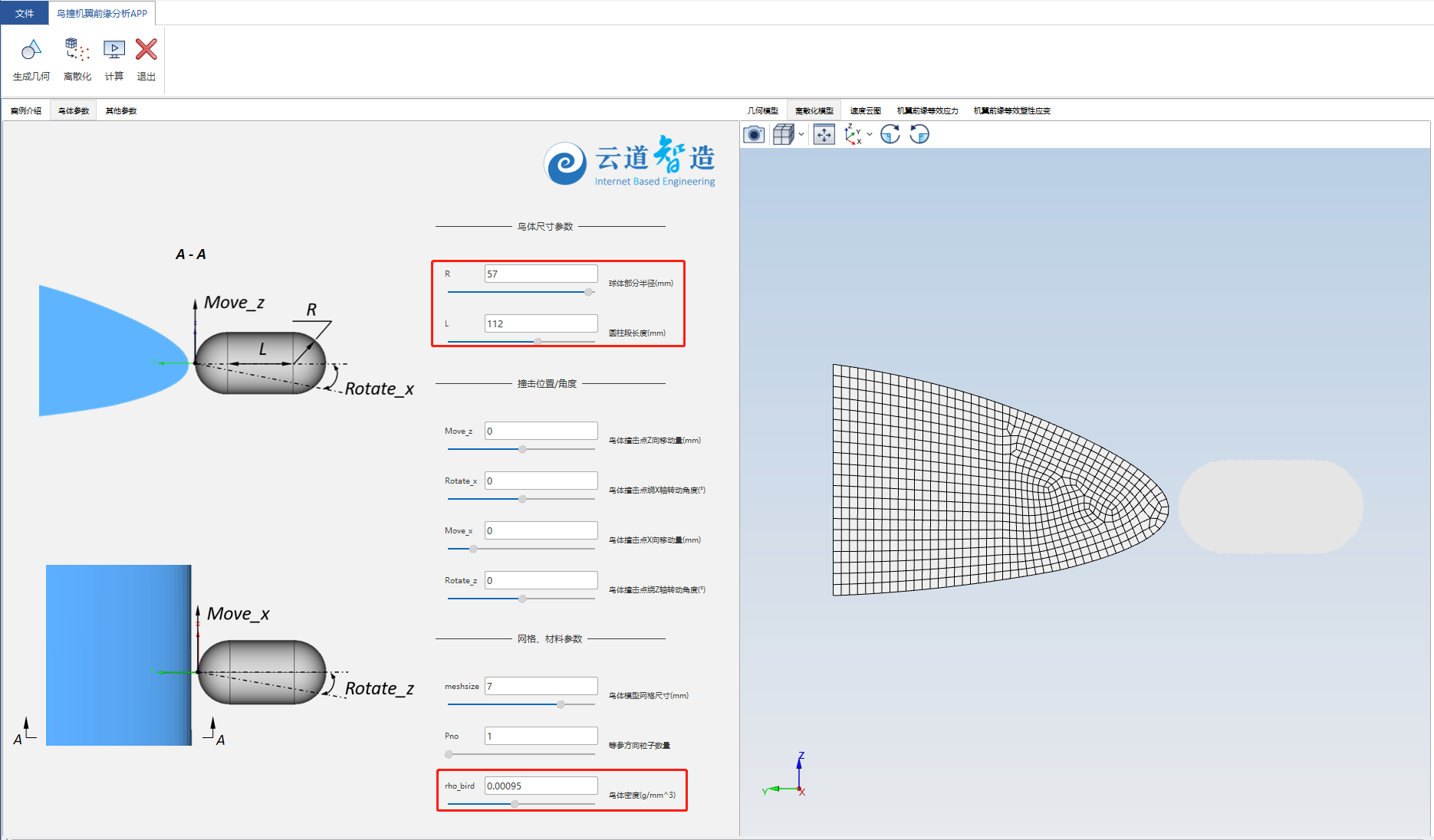Run the 计算 compute icon
This screenshot has width=1434, height=840.
tap(114, 51)
